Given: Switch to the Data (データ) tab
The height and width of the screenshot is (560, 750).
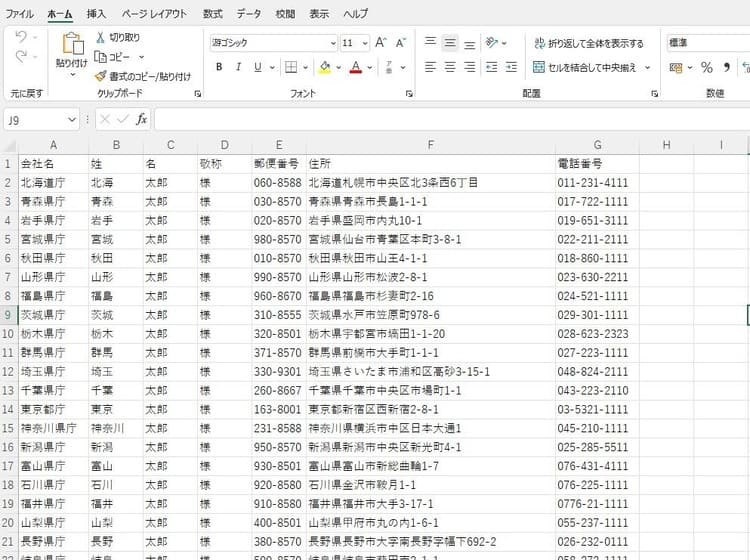Looking at the screenshot, I should tap(249, 14).
